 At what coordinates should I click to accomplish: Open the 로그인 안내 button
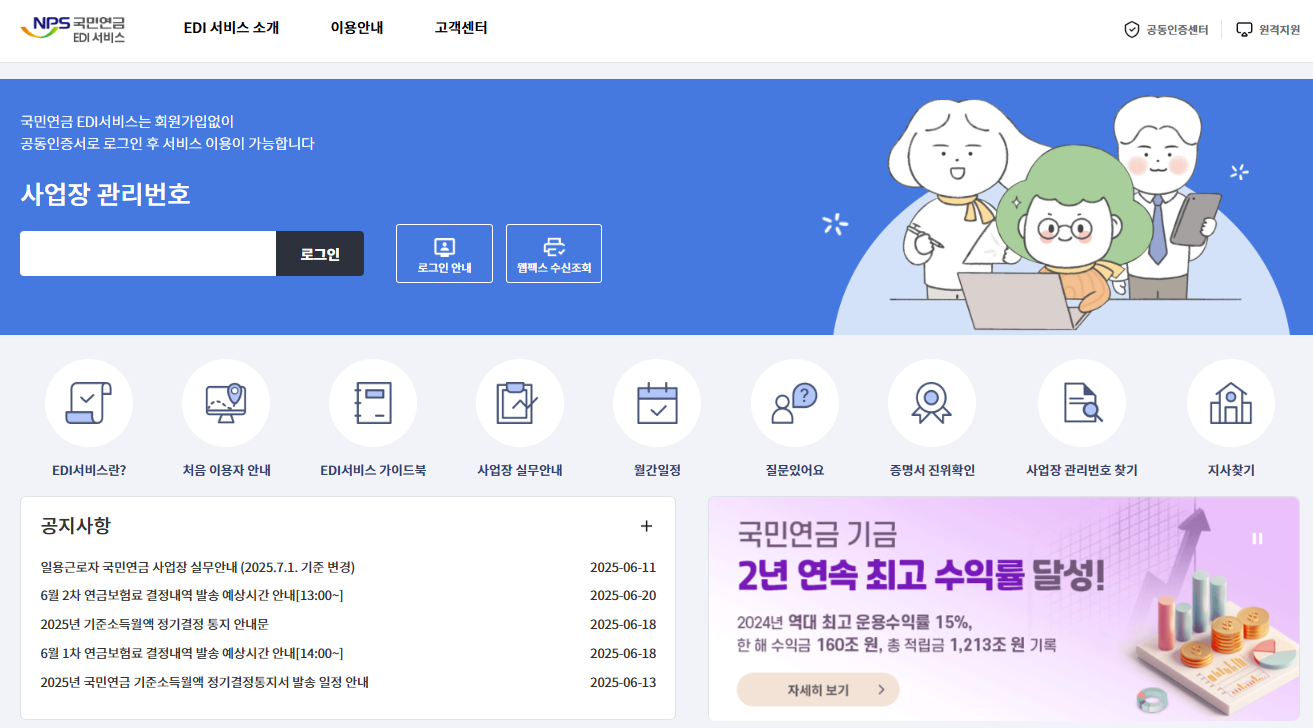tap(444, 254)
